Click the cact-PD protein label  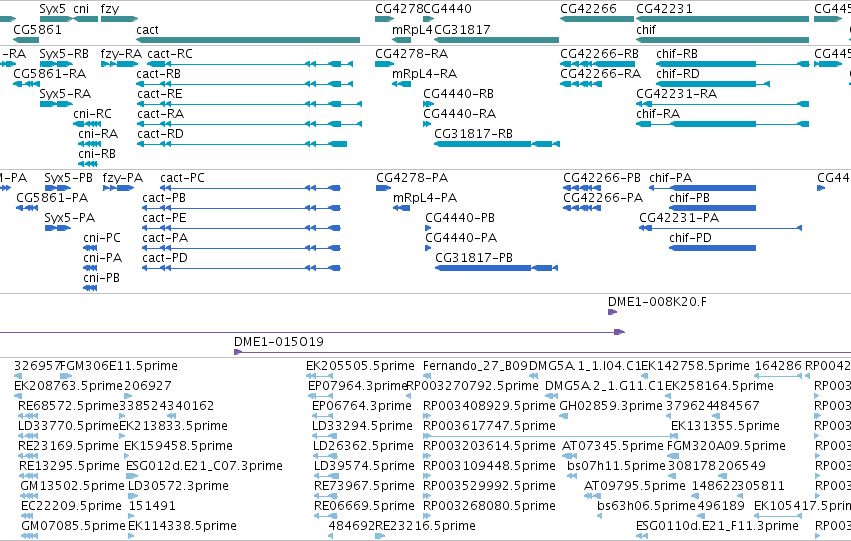point(165,258)
